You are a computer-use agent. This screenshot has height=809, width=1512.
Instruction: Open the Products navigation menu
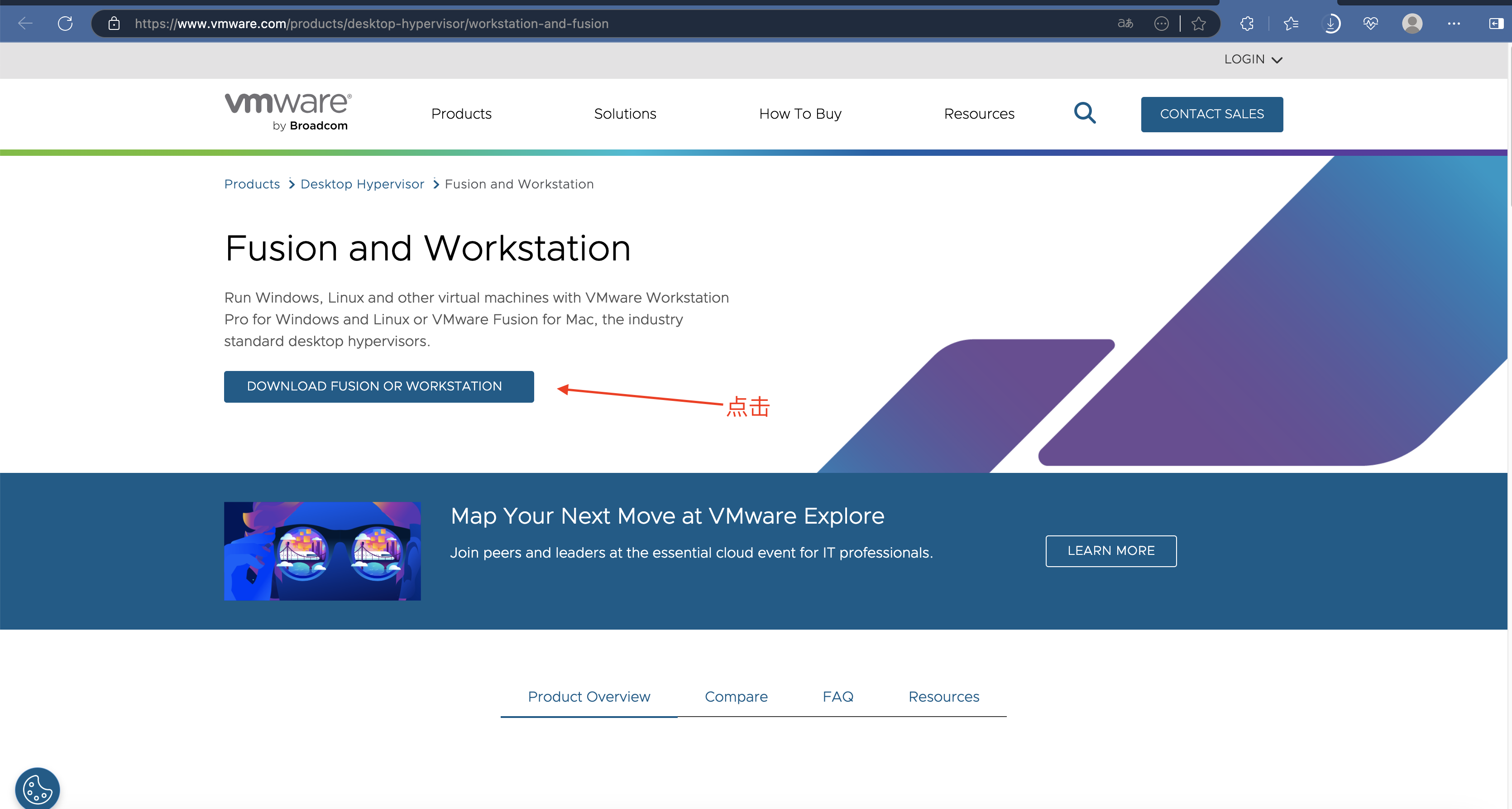tap(461, 113)
